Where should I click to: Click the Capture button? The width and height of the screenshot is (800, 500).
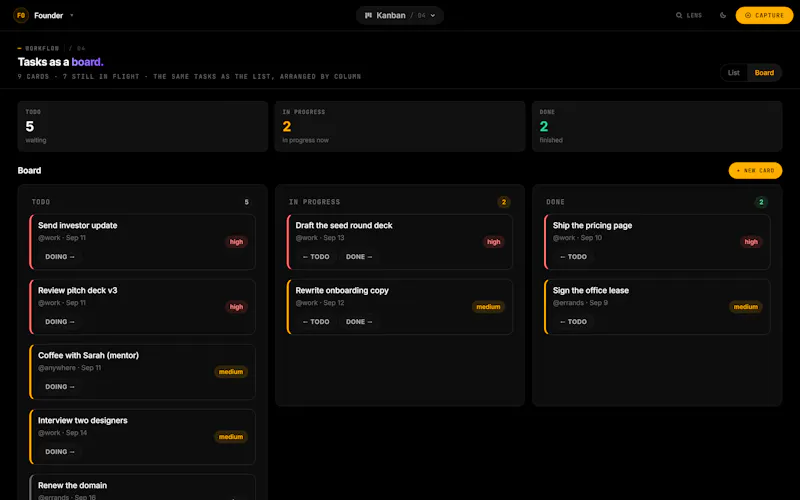click(764, 15)
